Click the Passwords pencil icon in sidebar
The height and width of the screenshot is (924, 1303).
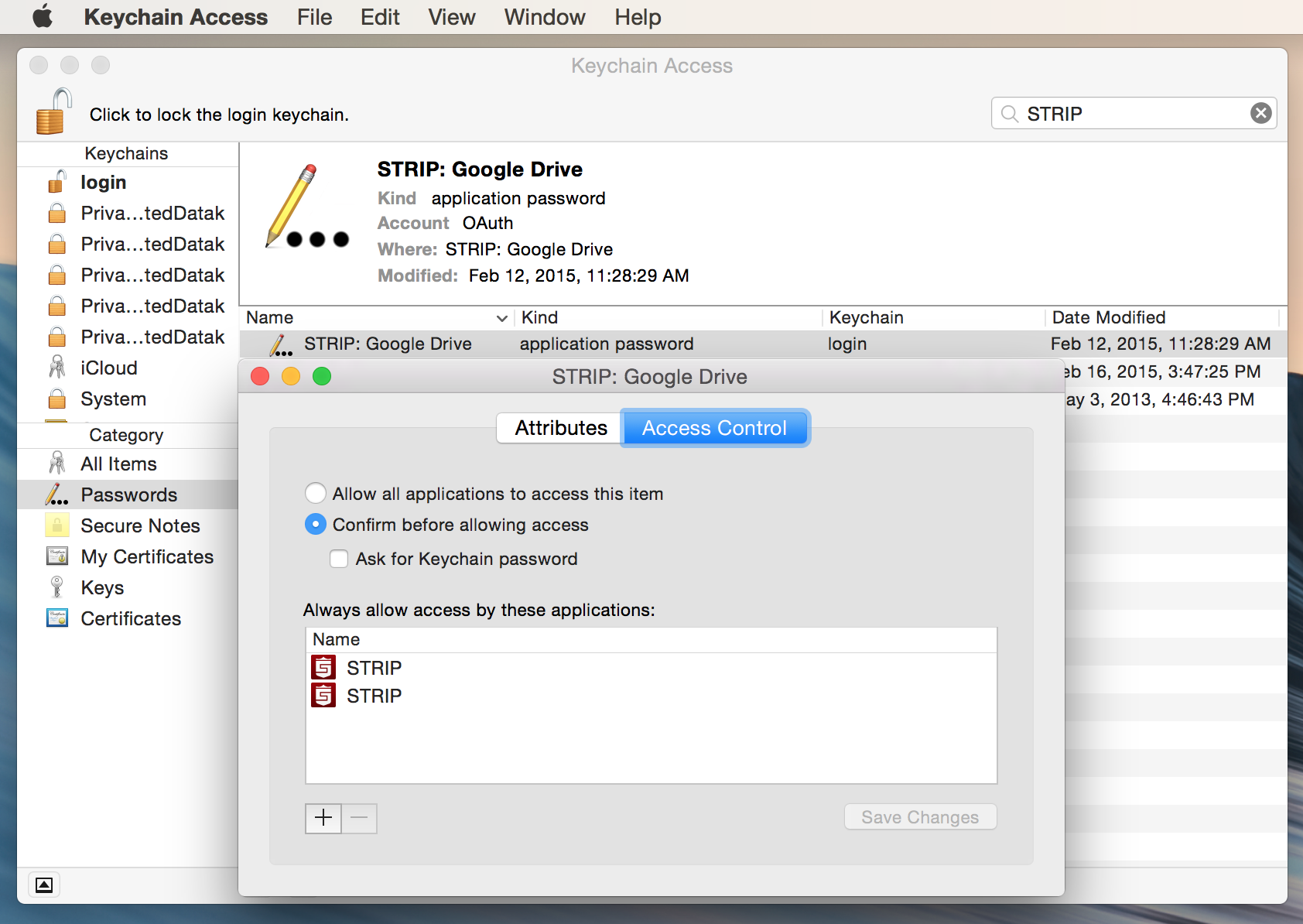tap(56, 495)
